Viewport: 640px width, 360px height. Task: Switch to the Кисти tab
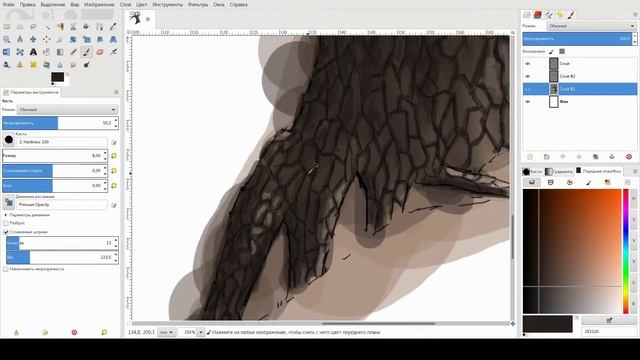click(532, 171)
